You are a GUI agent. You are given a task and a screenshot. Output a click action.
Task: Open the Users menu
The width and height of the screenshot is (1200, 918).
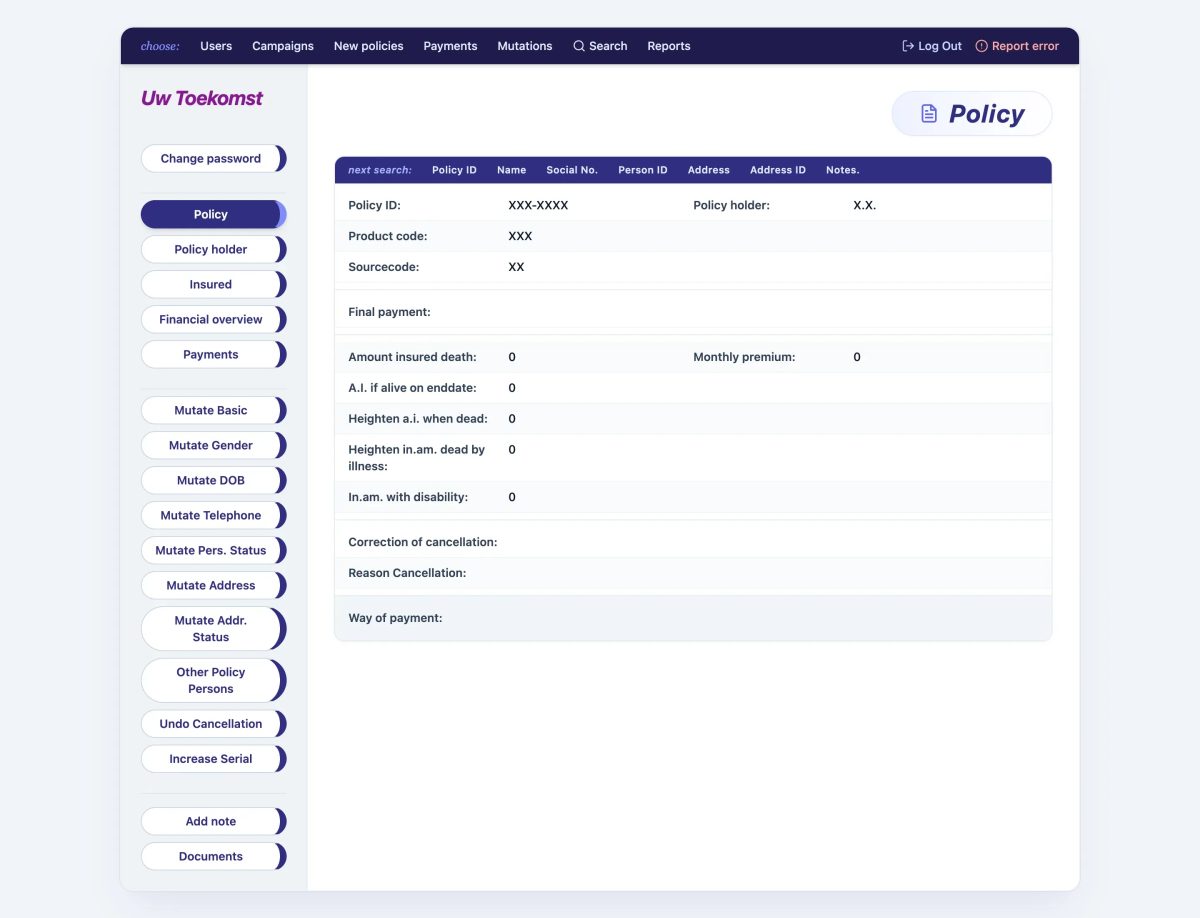tap(216, 46)
